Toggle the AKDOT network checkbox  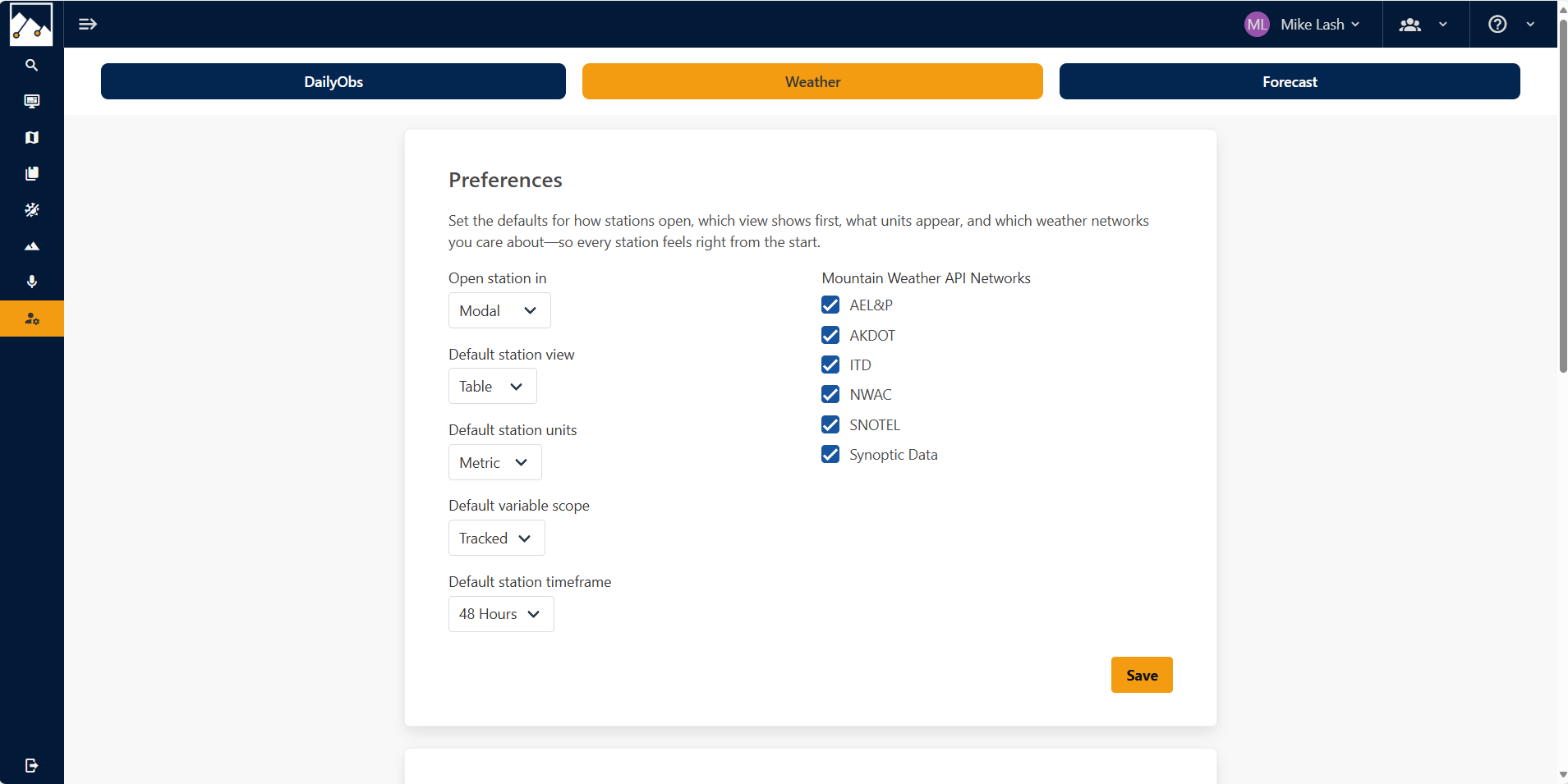point(830,335)
